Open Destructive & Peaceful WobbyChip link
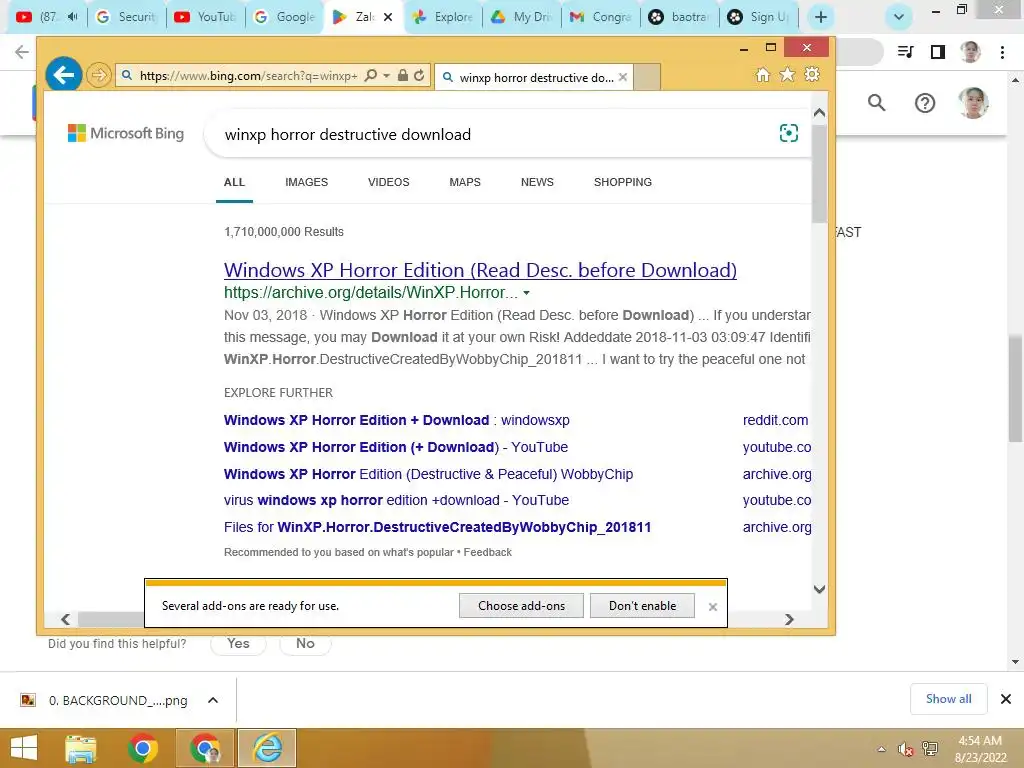Screen dimensions: 1024x768 [428, 474]
